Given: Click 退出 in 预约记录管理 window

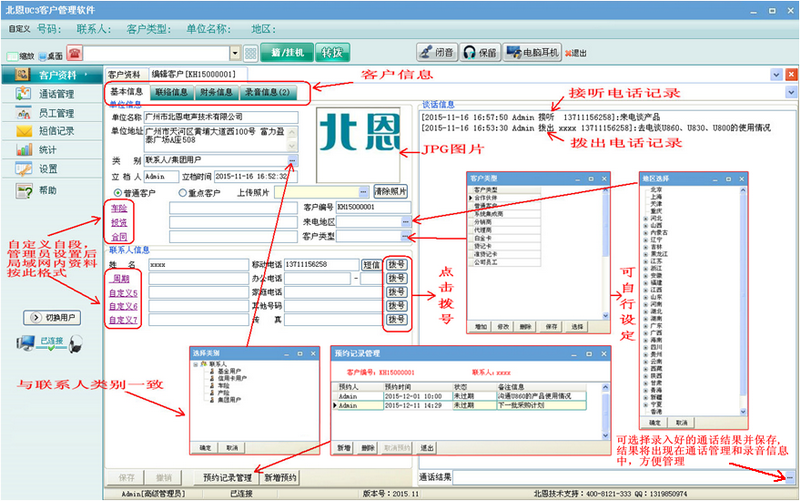Looking at the screenshot, I should [x=427, y=448].
